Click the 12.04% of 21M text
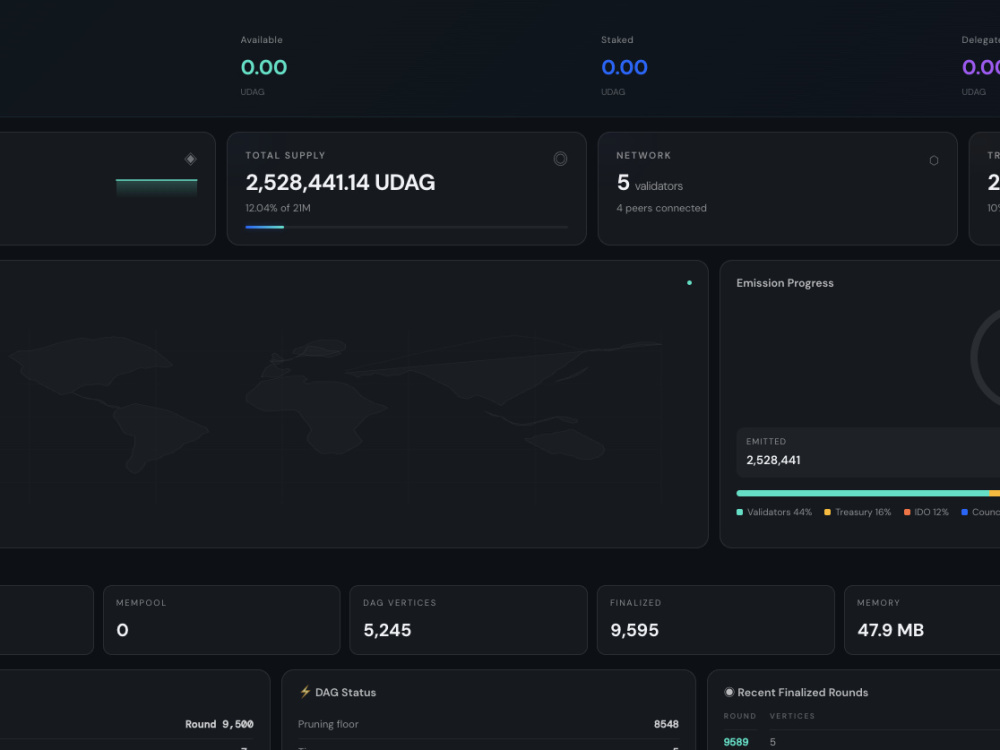The height and width of the screenshot is (750, 1000). click(278, 208)
